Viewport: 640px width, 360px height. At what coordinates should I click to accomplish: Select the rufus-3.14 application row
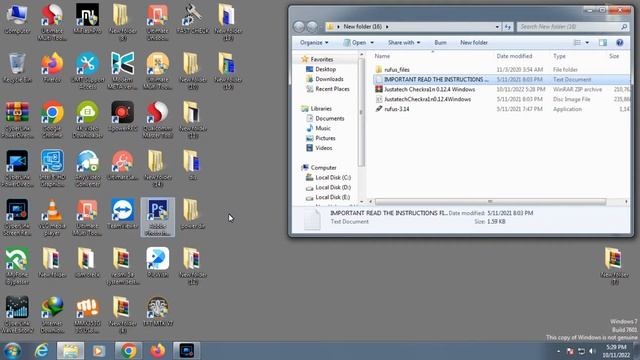(x=501, y=109)
